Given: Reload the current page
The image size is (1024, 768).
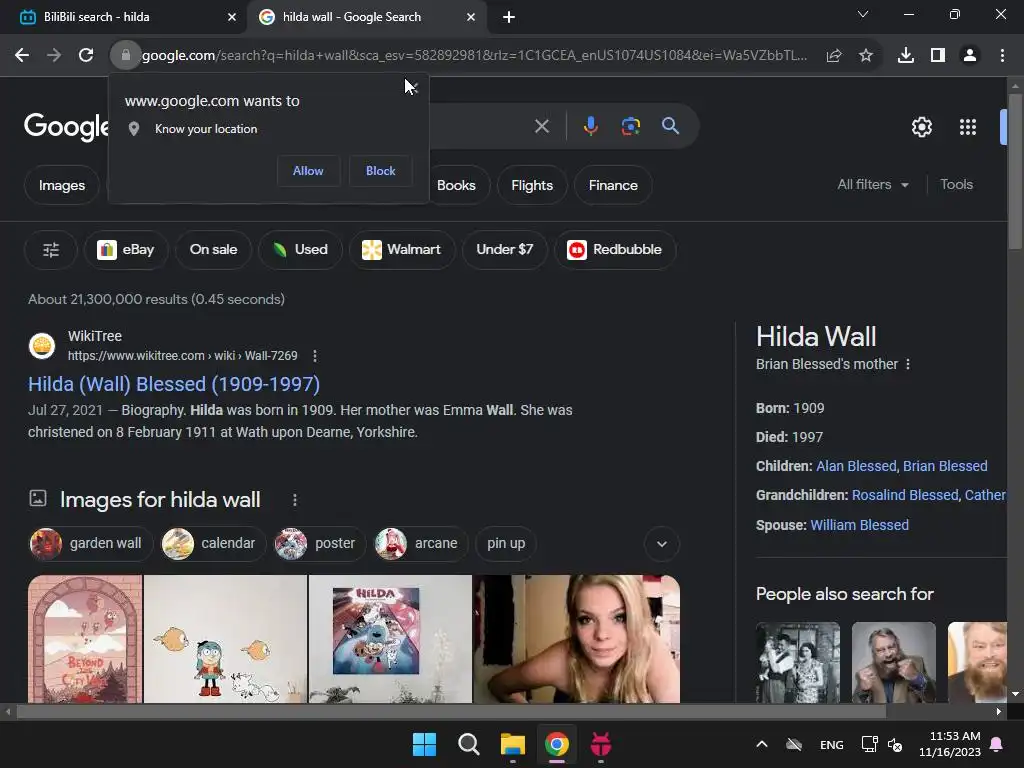Looking at the screenshot, I should coord(86,56).
